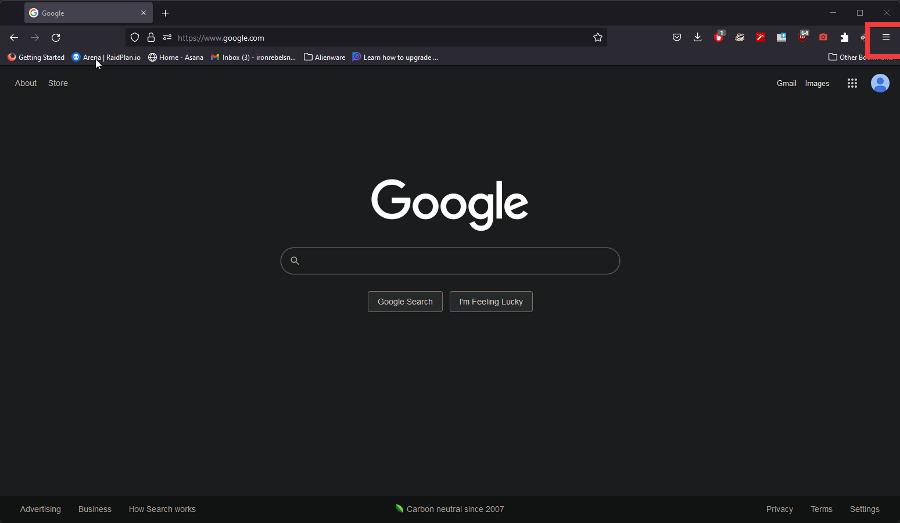Click the blue square extension icon
The image size is (900, 523).
tap(781, 37)
